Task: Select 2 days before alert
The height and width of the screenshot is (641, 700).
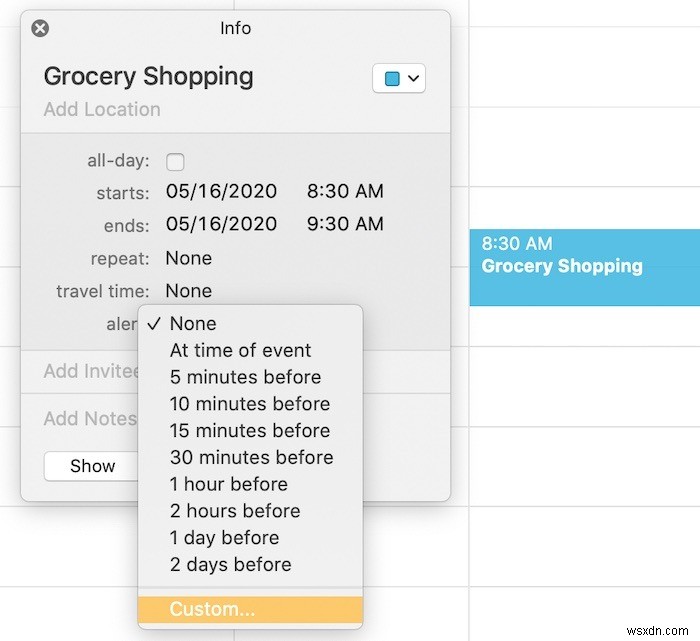Action: (229, 564)
